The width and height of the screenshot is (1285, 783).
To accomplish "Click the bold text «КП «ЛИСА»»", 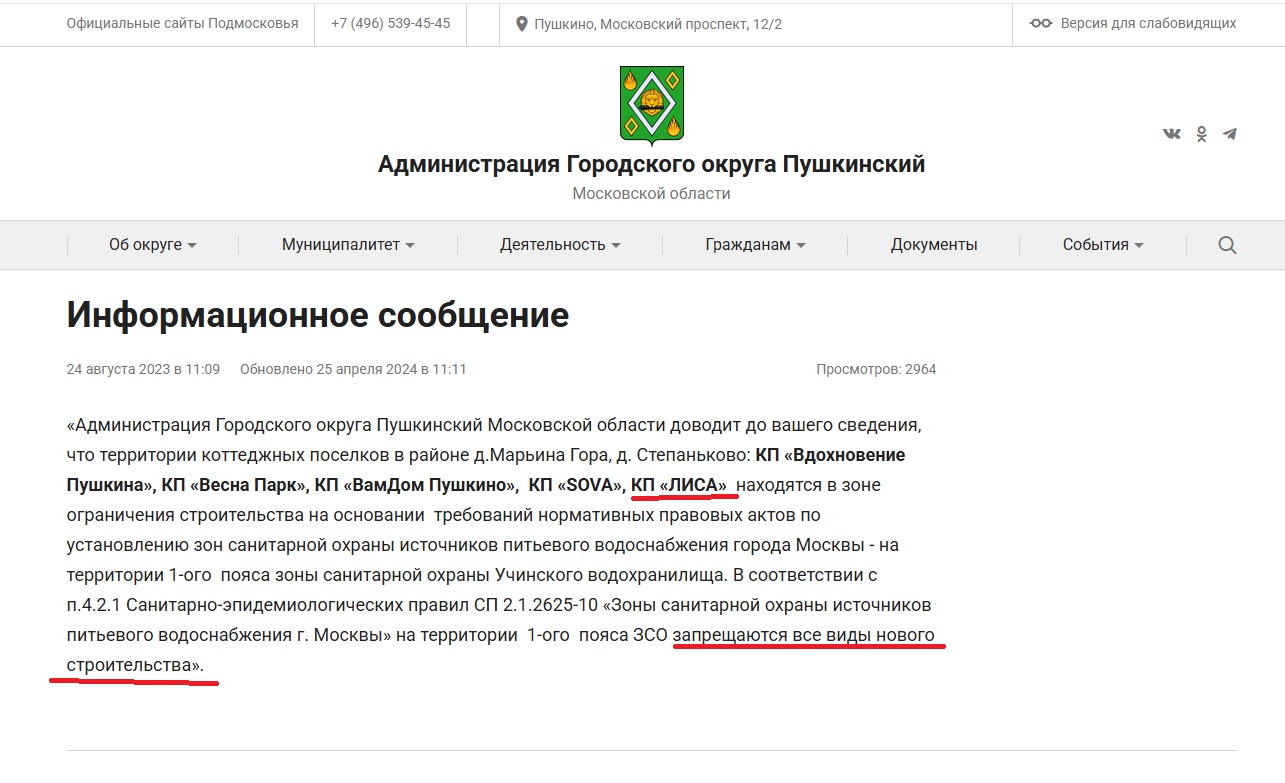I will pyautogui.click(x=679, y=485).
